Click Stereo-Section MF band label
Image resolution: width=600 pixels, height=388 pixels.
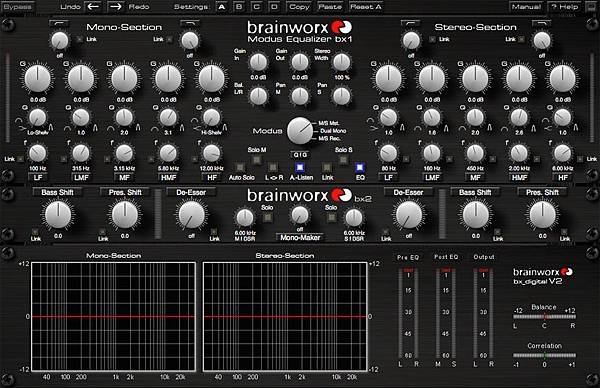click(475, 178)
